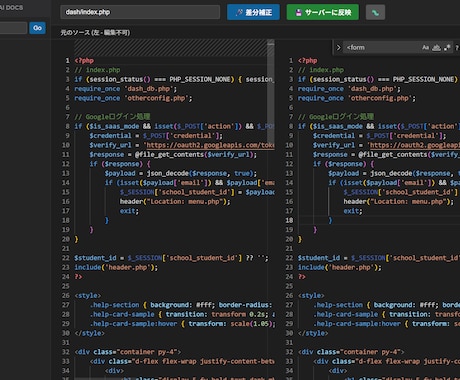
Task: Click the green squiggle icon button
Action: coord(375,13)
